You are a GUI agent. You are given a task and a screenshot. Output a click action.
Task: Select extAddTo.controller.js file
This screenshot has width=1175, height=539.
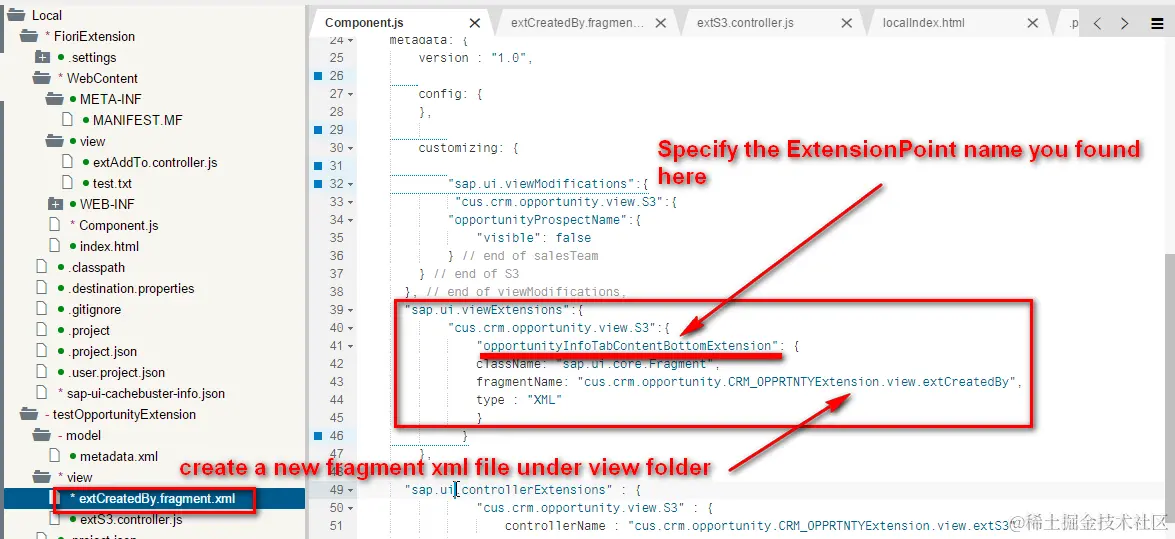pos(155,162)
